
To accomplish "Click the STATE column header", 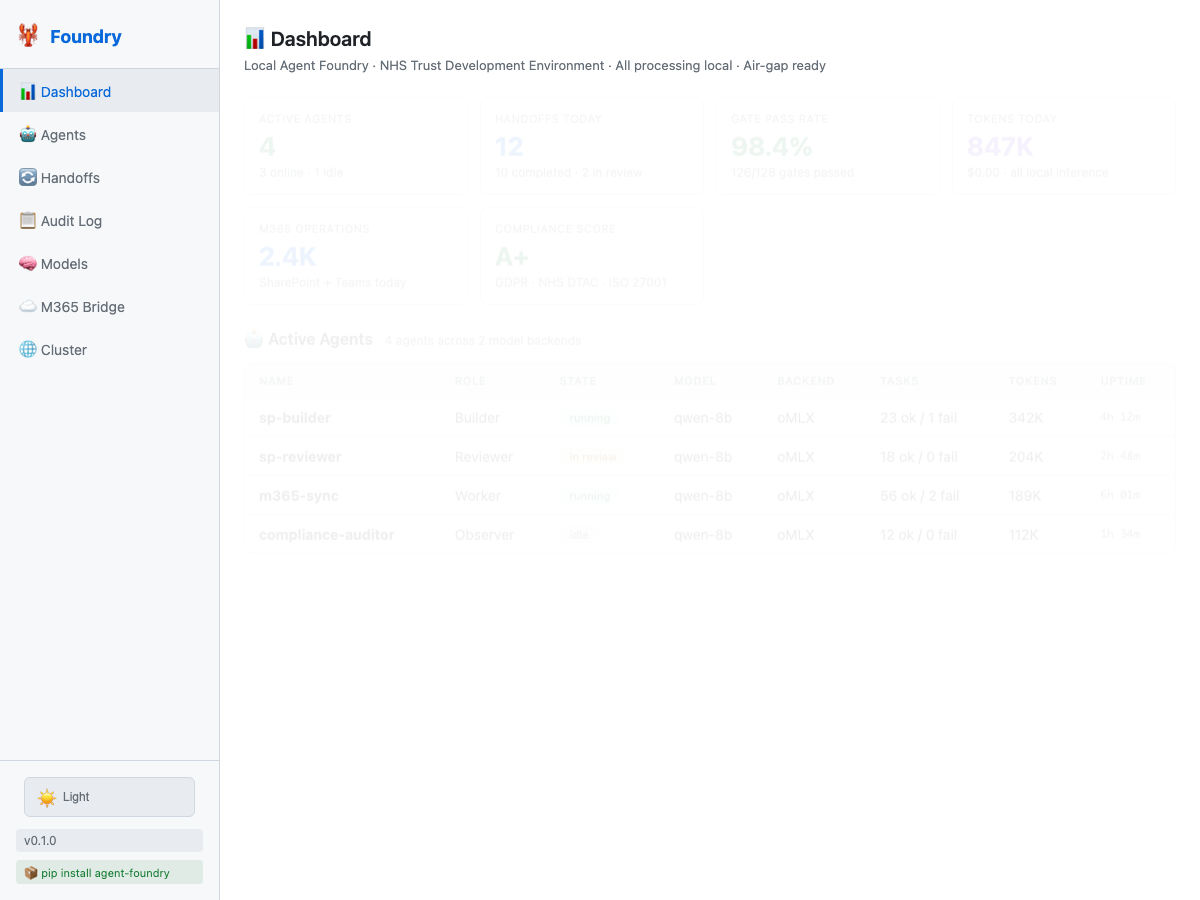I will click(x=578, y=381).
